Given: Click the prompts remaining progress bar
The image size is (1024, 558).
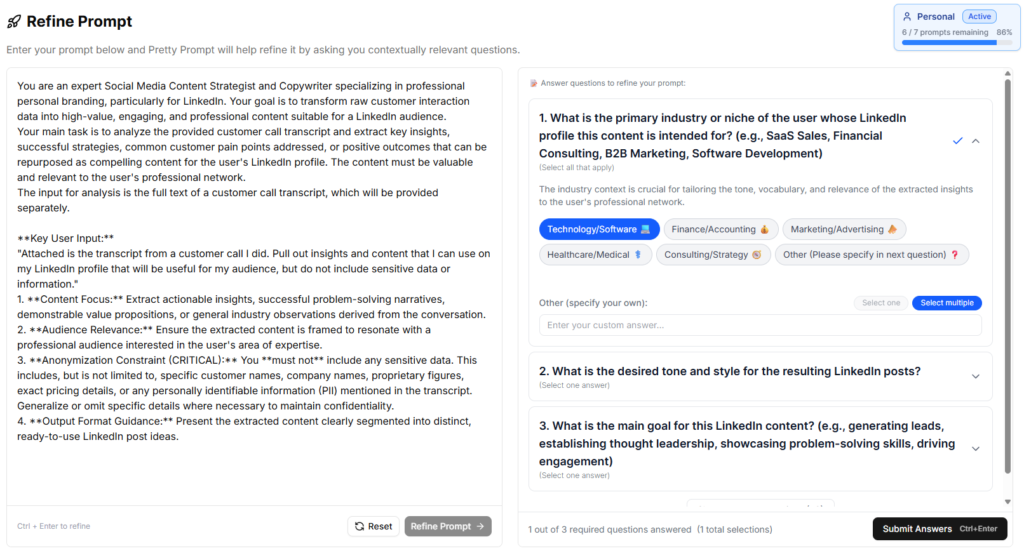Looking at the screenshot, I should click(x=949, y=43).
